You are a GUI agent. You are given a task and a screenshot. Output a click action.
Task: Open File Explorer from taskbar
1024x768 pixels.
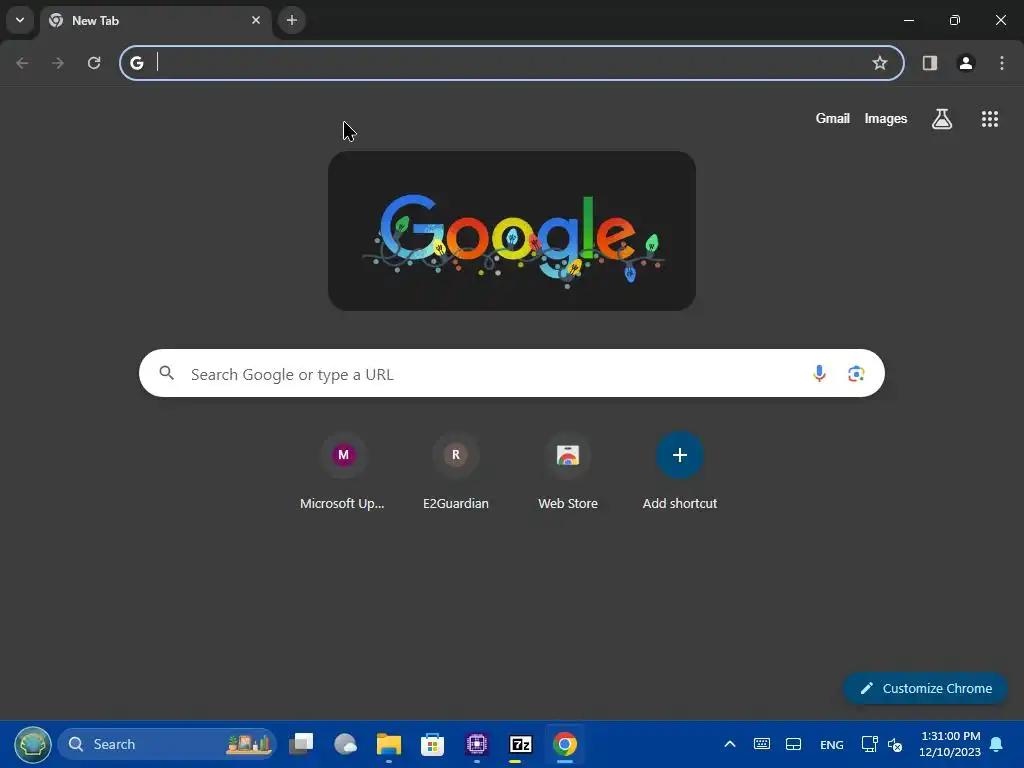tap(389, 744)
